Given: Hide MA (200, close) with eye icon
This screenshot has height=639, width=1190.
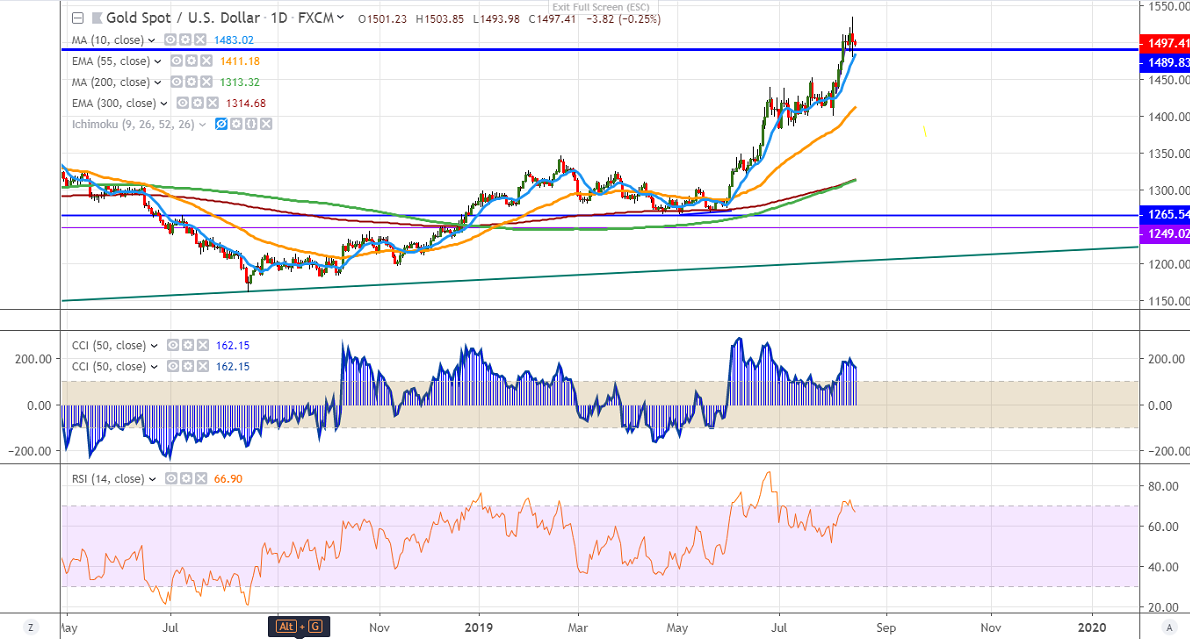Looking at the screenshot, I should click(x=177, y=82).
